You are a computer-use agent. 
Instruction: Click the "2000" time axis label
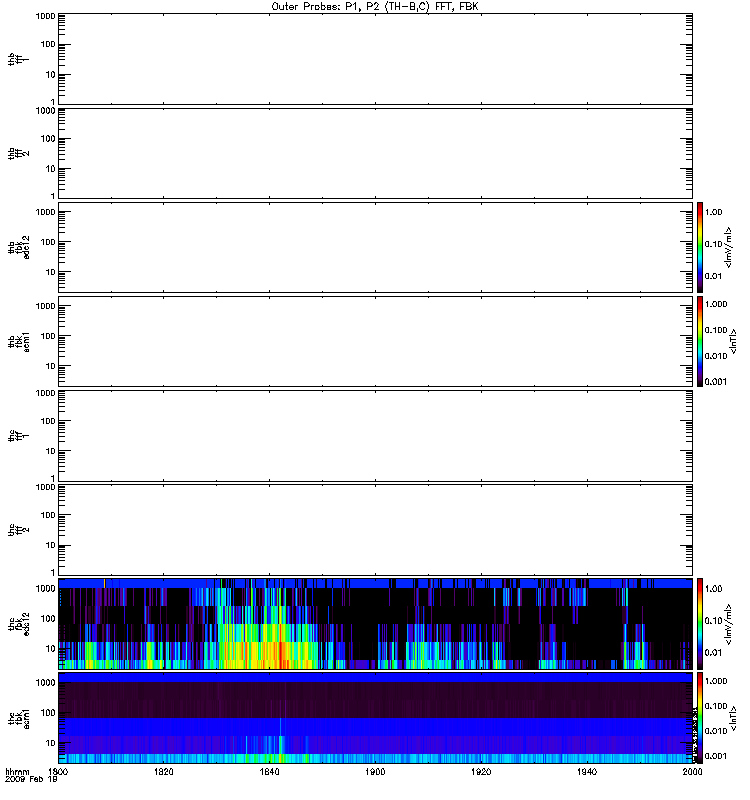[692, 772]
